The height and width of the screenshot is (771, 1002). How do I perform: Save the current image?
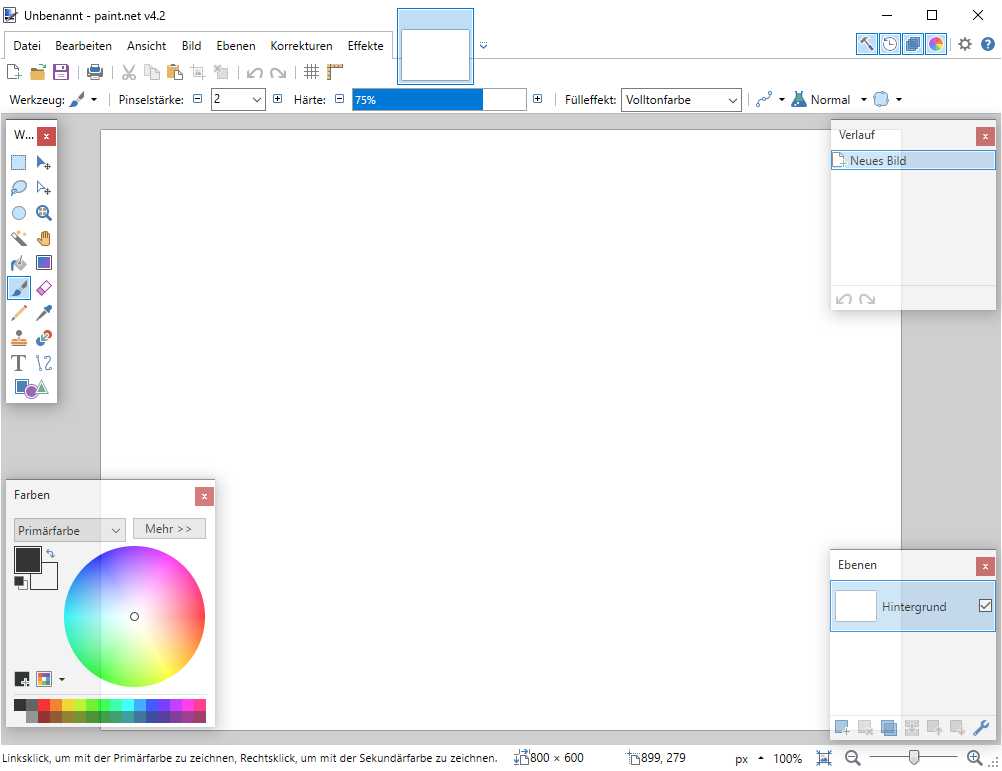[61, 72]
